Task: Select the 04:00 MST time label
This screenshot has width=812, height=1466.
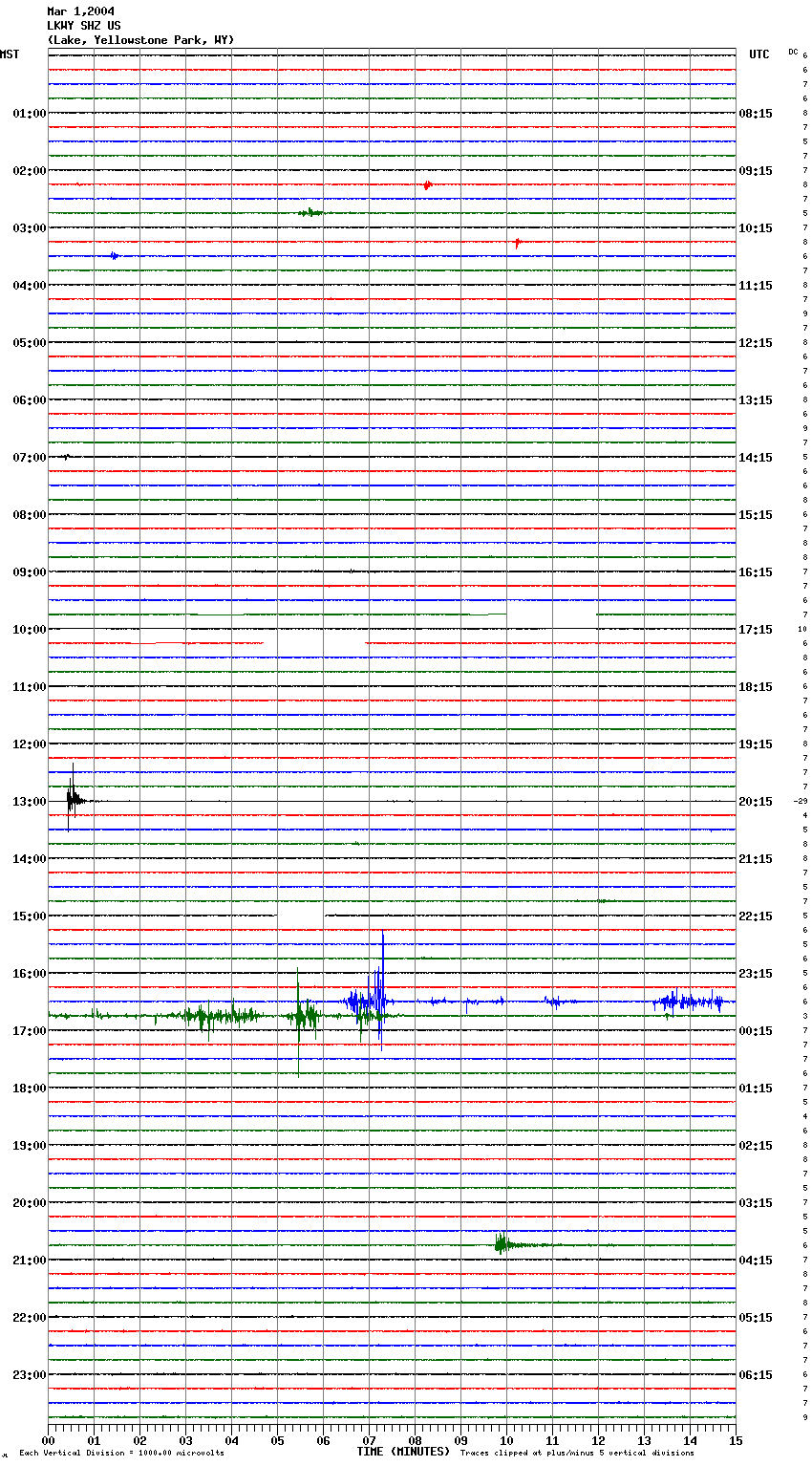Action: 30,285
